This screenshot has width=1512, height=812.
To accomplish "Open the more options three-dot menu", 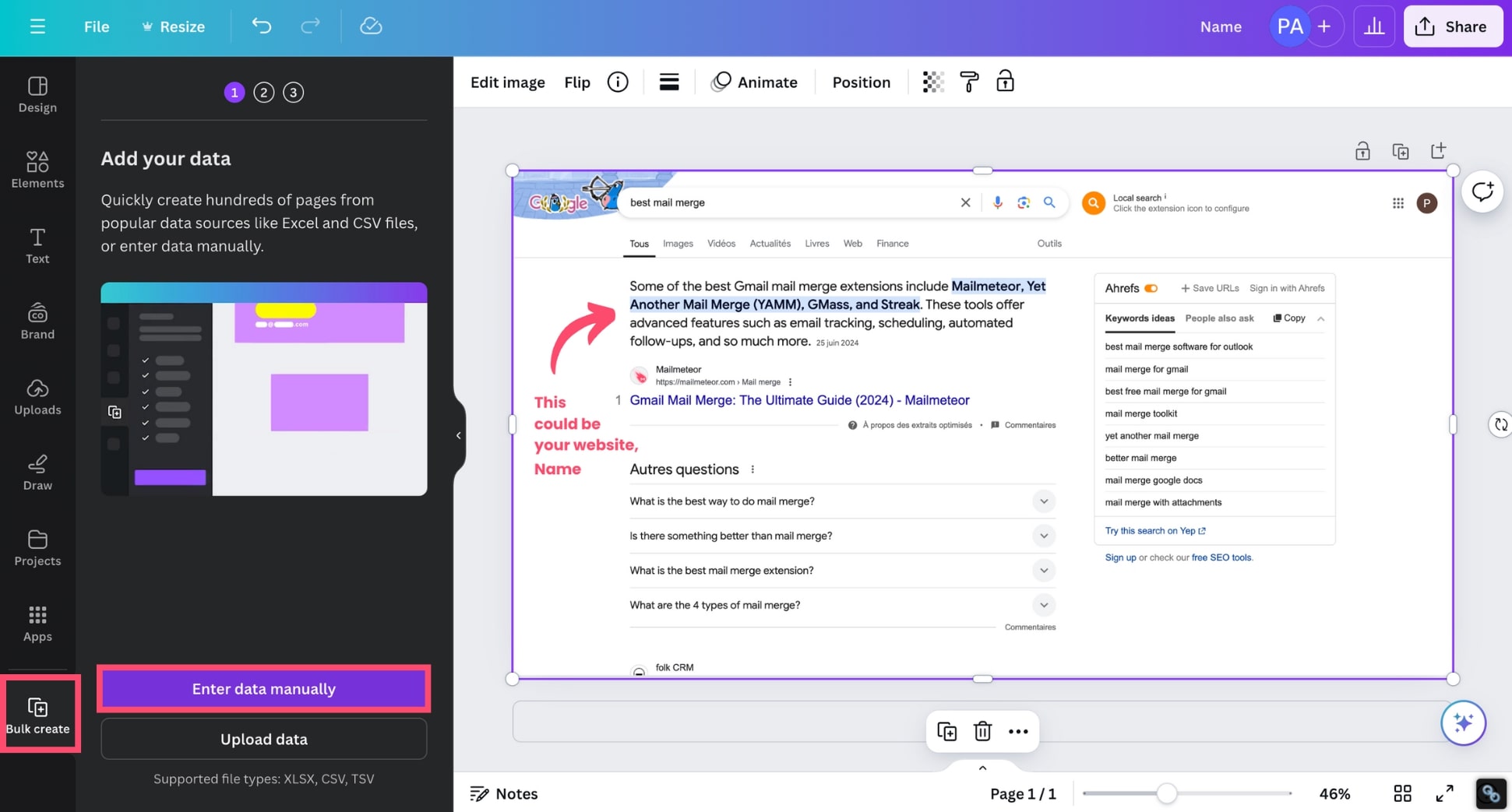I will coord(1018,732).
